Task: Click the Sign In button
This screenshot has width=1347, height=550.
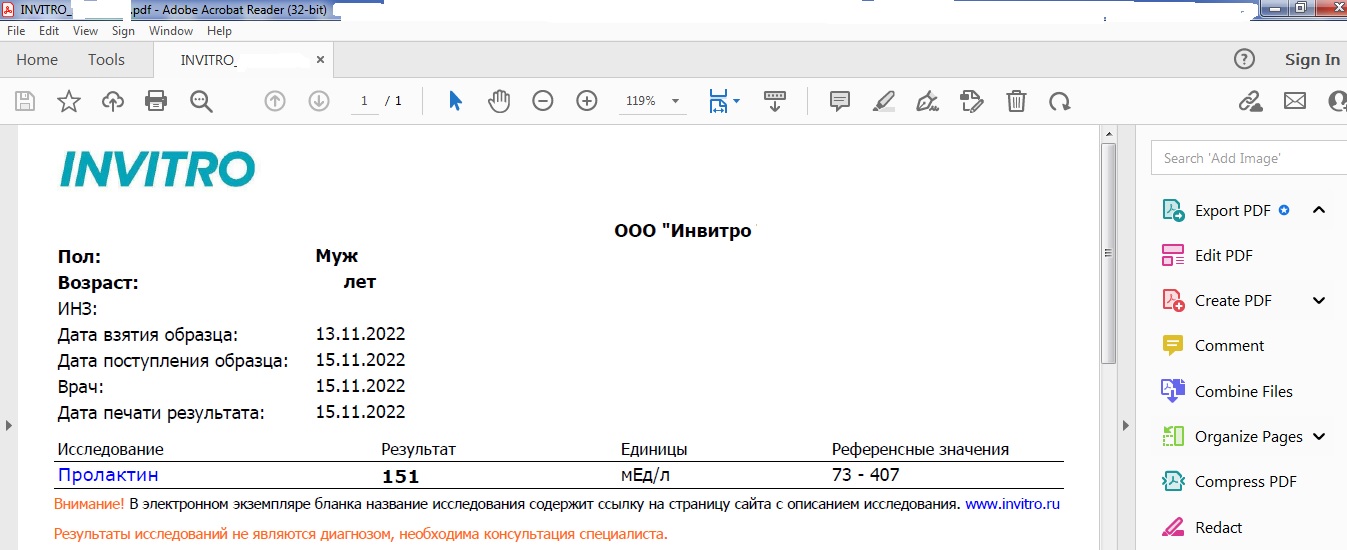Action: tap(1311, 60)
